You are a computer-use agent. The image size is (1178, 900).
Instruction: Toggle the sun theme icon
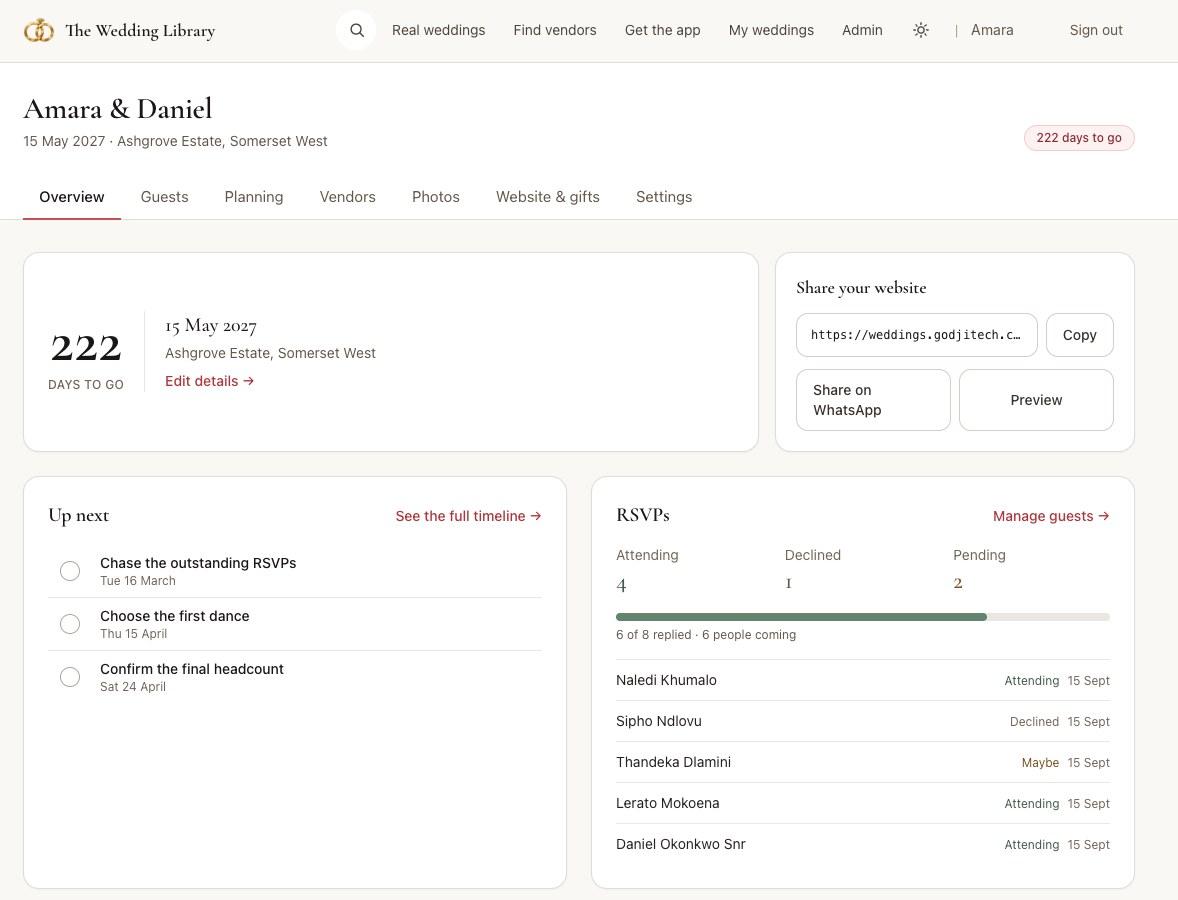(x=920, y=30)
